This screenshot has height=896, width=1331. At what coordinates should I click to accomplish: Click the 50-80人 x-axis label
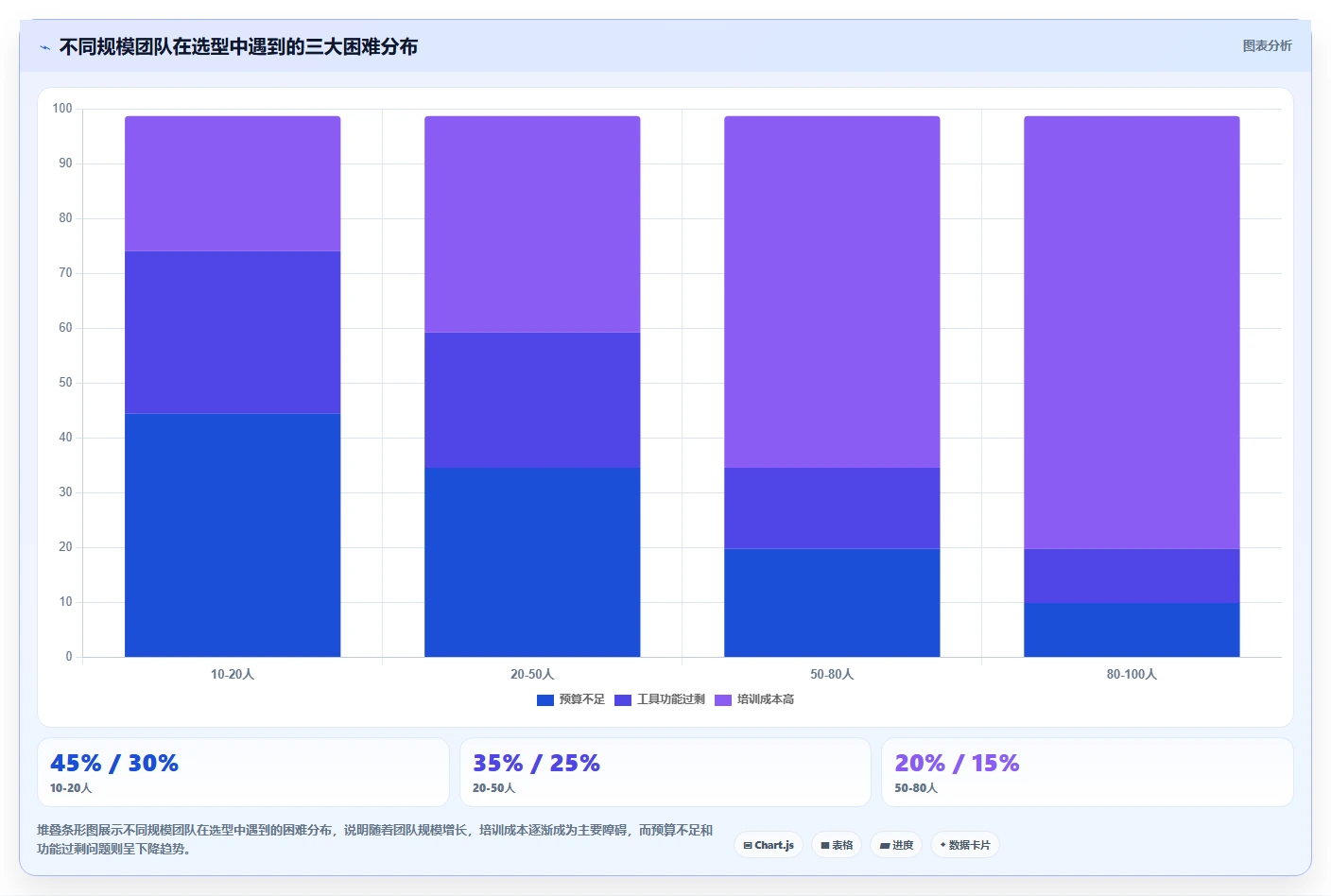pos(832,674)
